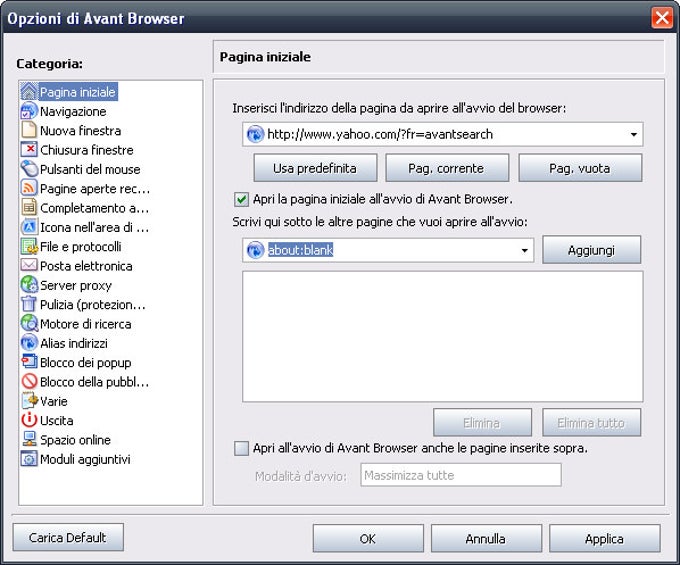The image size is (680, 565).
Task: Click the Pag. corrente button
Action: tap(447, 168)
